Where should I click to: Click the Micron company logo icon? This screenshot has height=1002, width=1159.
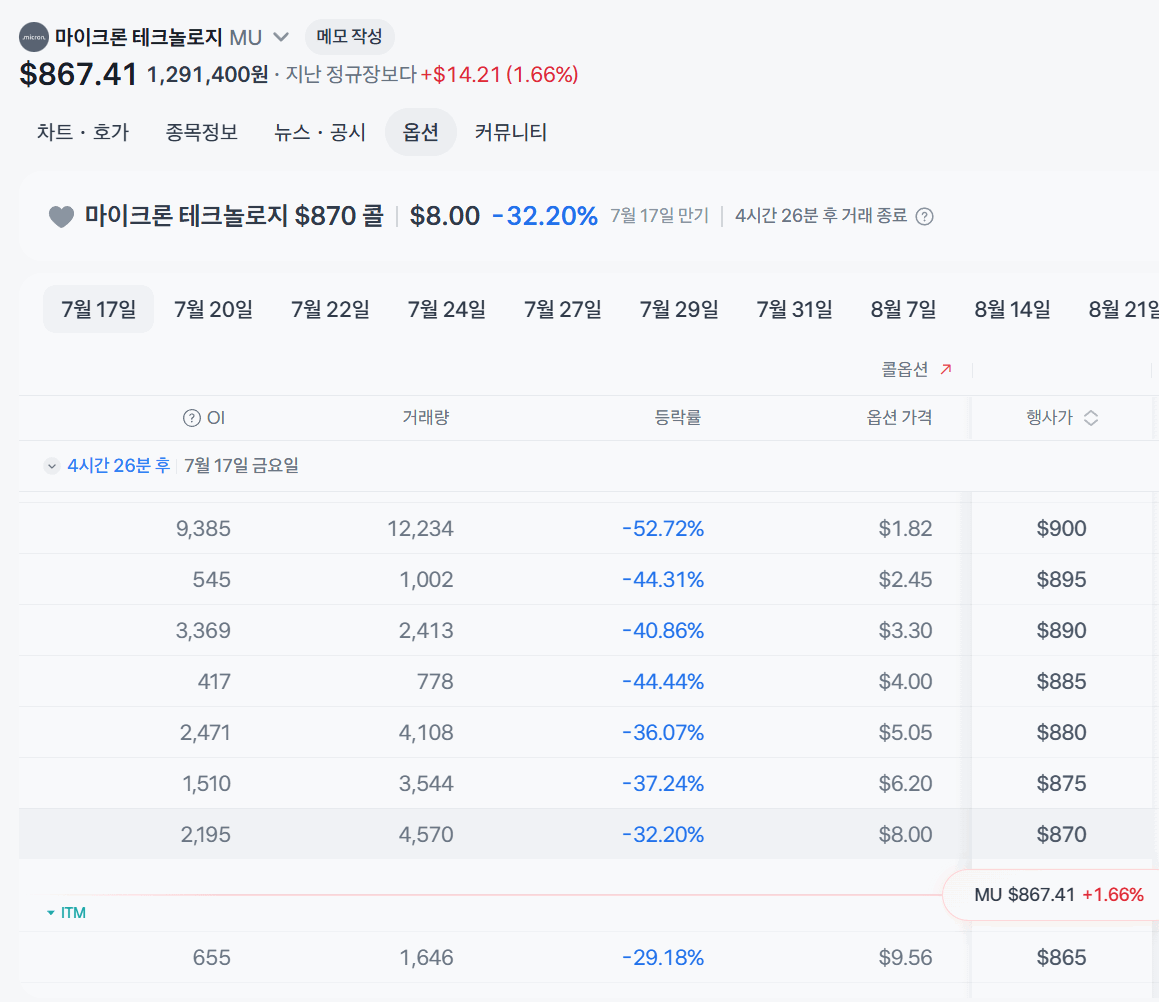(33, 37)
